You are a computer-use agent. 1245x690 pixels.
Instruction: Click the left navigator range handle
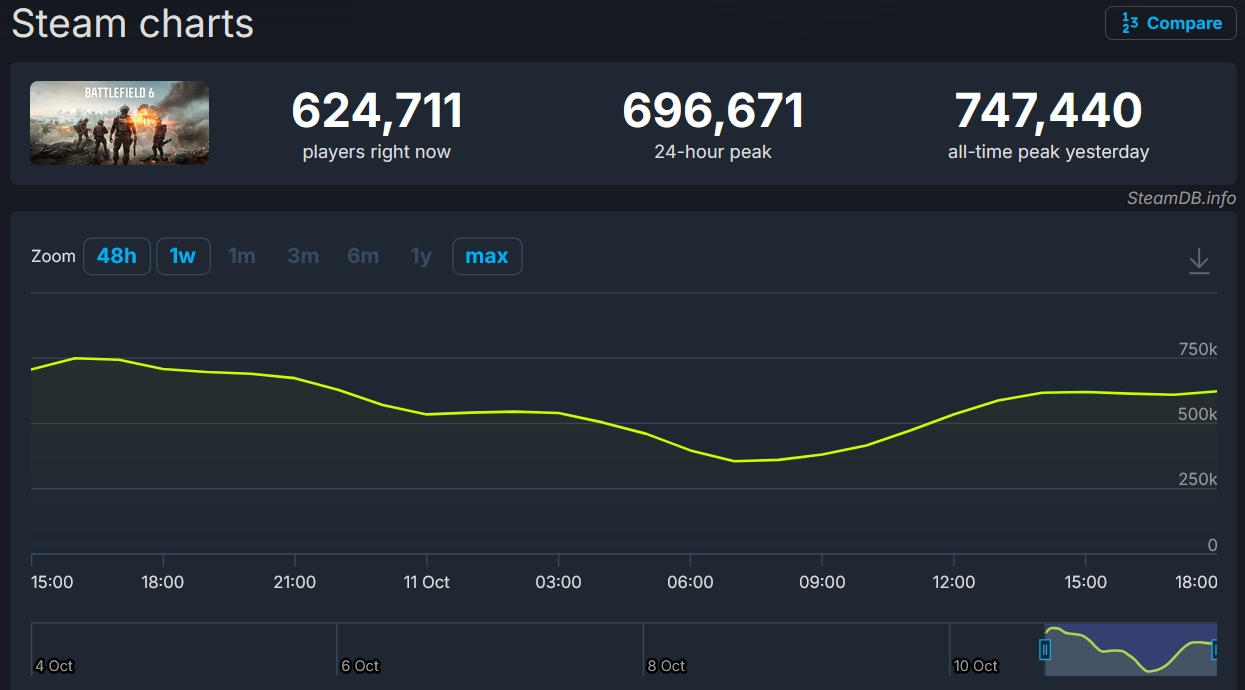point(1045,650)
